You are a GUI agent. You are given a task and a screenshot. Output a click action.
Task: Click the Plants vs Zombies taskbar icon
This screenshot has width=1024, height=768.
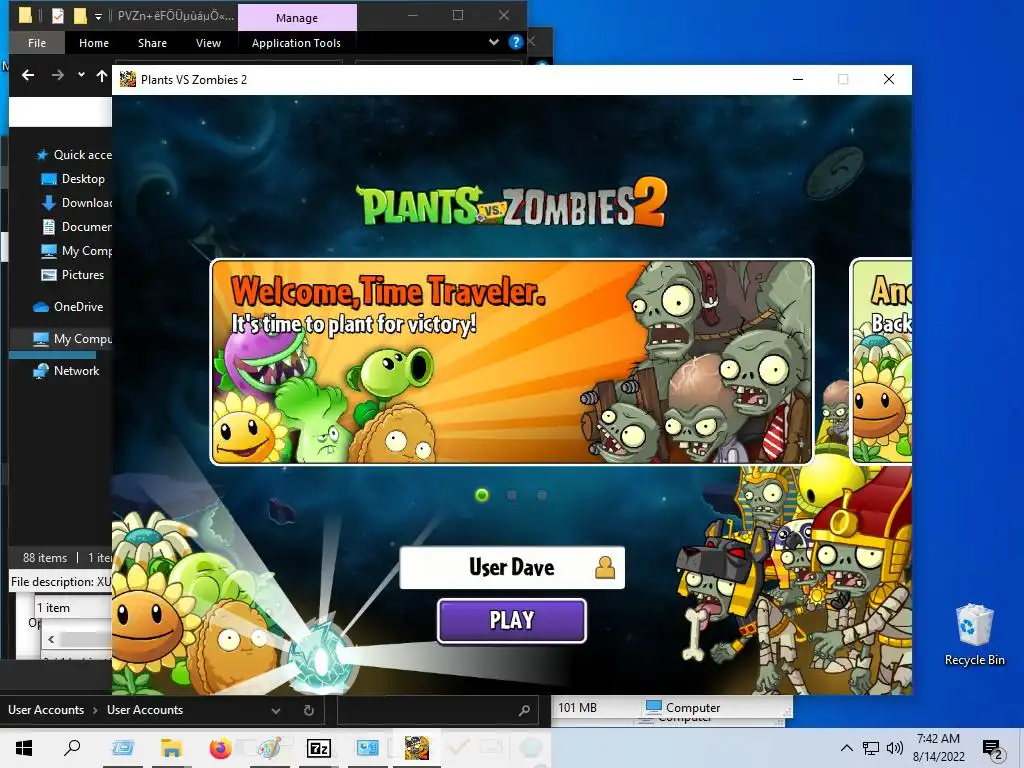pyautogui.click(x=417, y=748)
